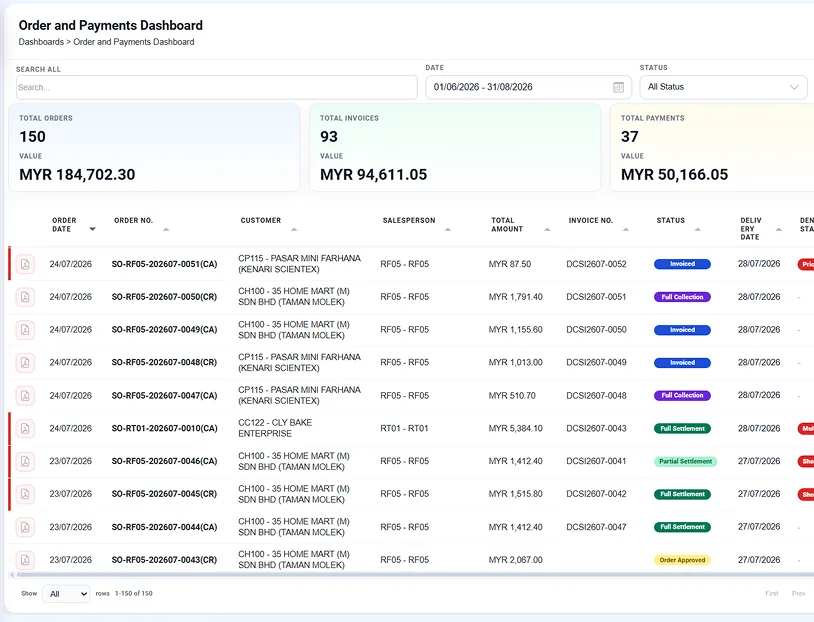Screen dimensions: 814x622
Task: Click Full Collection badge for DCSI2607-0051
Action: point(682,297)
